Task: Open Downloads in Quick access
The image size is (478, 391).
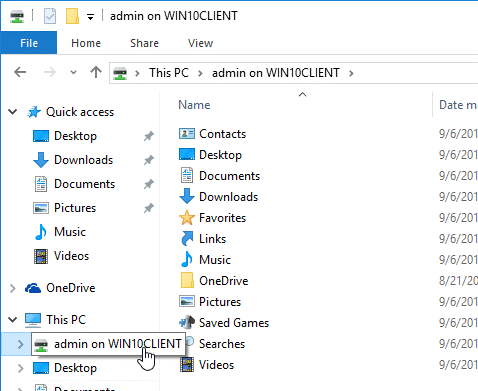Action: tap(83, 160)
